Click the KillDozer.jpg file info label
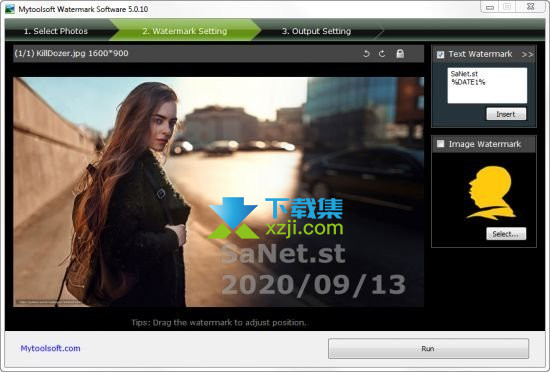The height and width of the screenshot is (372, 550). [x=72, y=53]
